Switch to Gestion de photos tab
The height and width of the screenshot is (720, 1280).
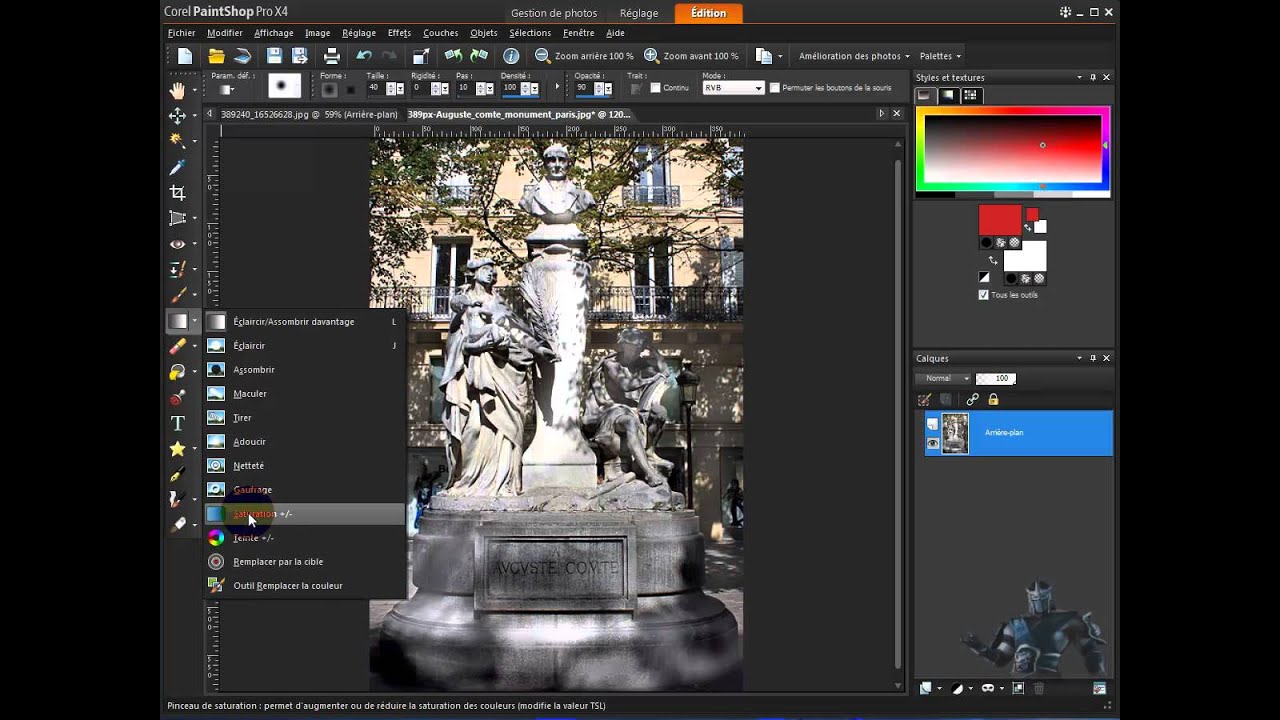click(x=554, y=13)
